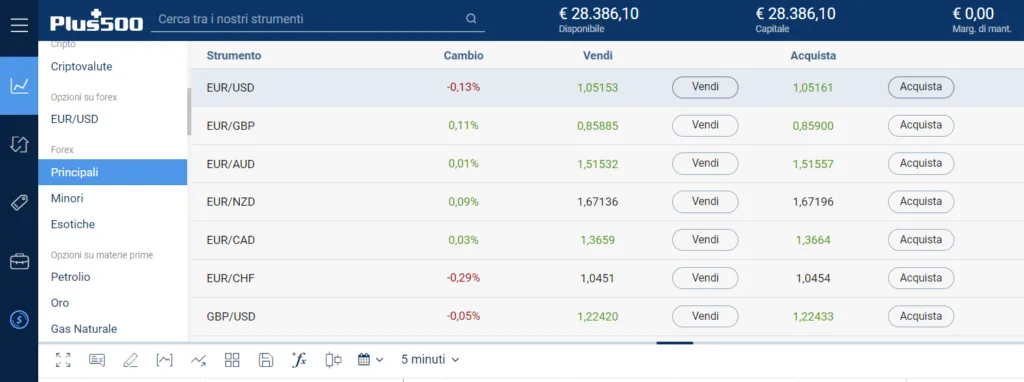This screenshot has height=382, width=1024.
Task: Click Acquista button for EUR/USD
Action: click(x=921, y=87)
